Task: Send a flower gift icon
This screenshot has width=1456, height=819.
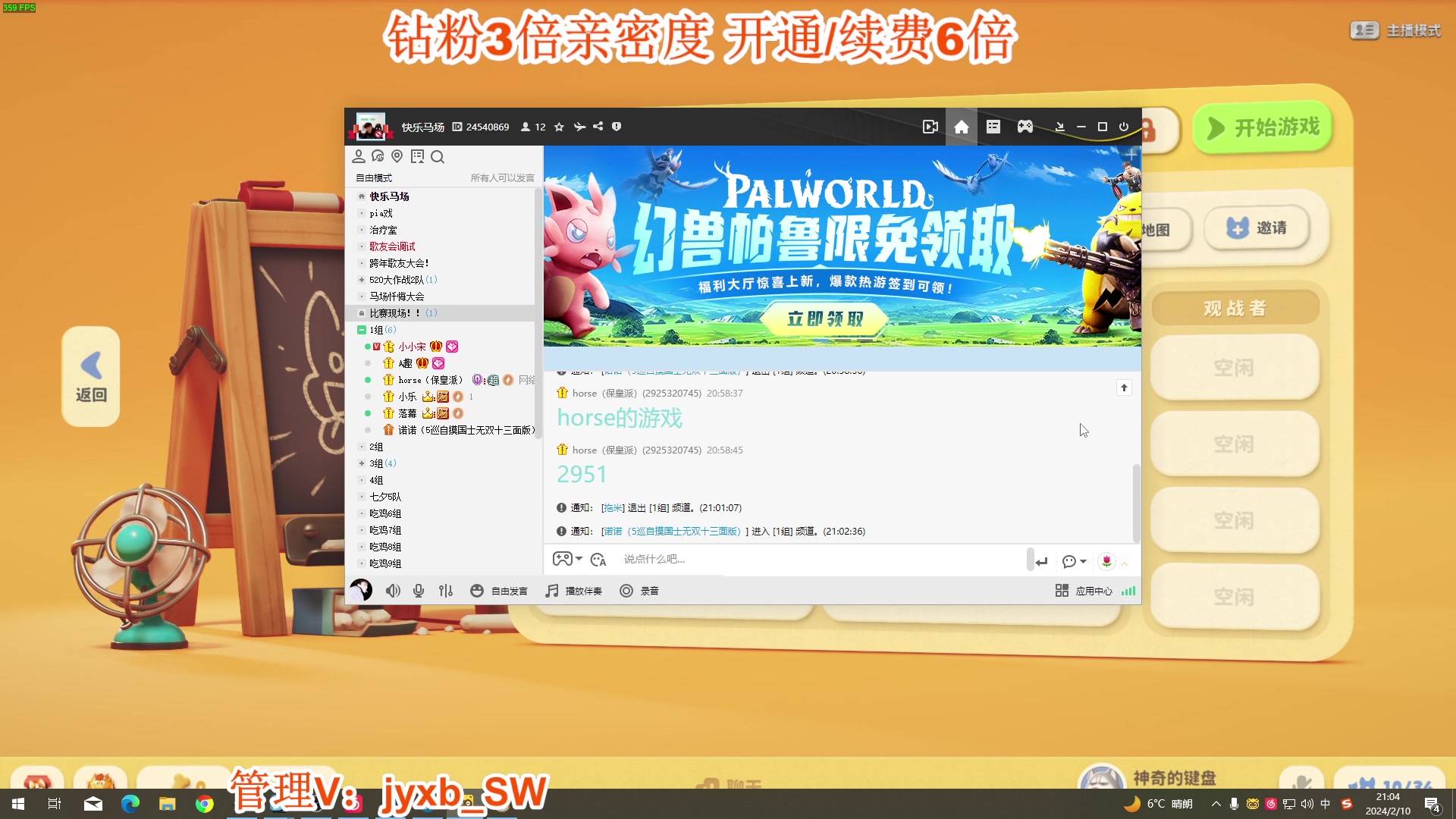Action: click(x=1106, y=561)
